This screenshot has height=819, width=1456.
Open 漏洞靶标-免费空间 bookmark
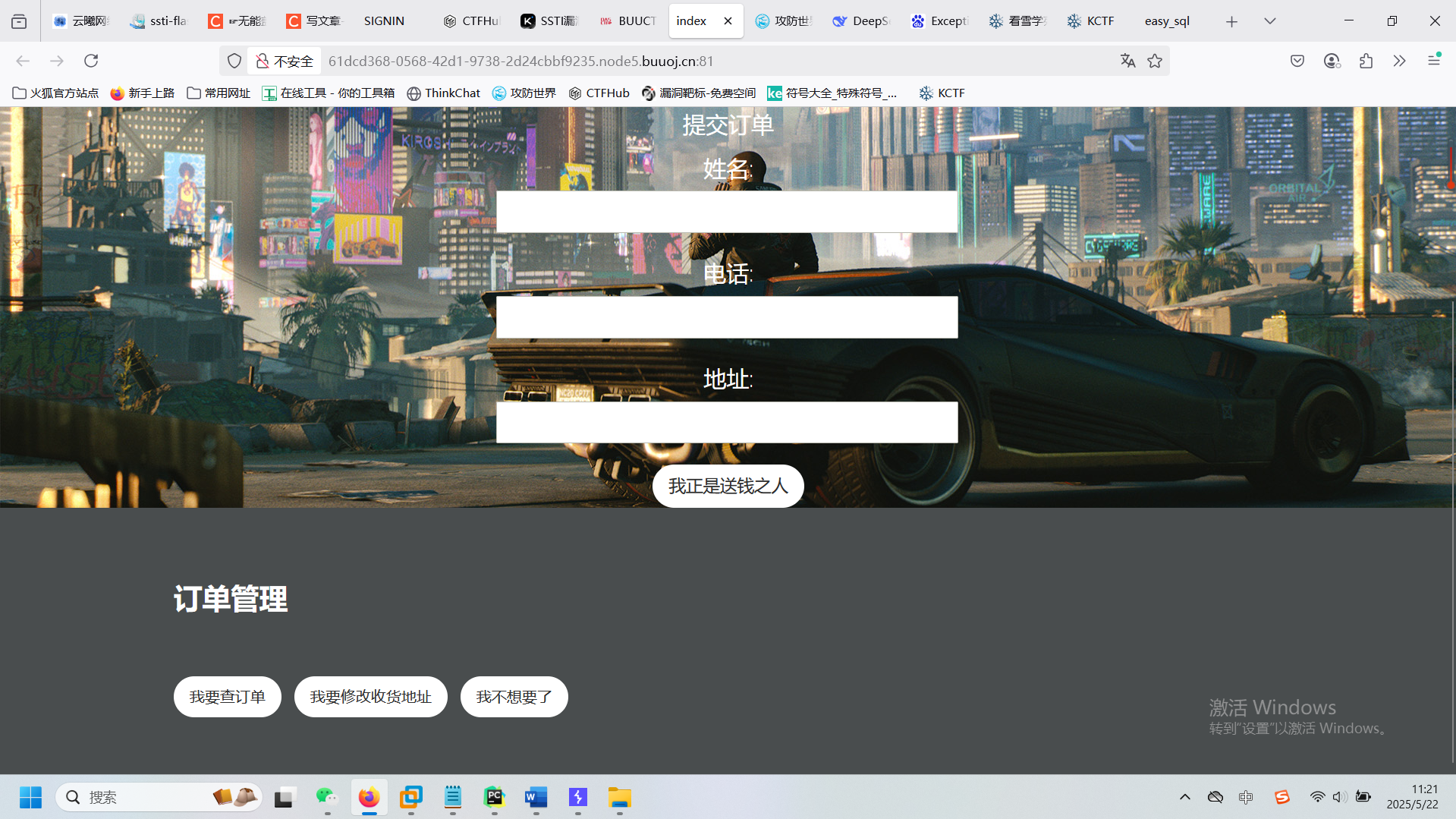click(699, 93)
